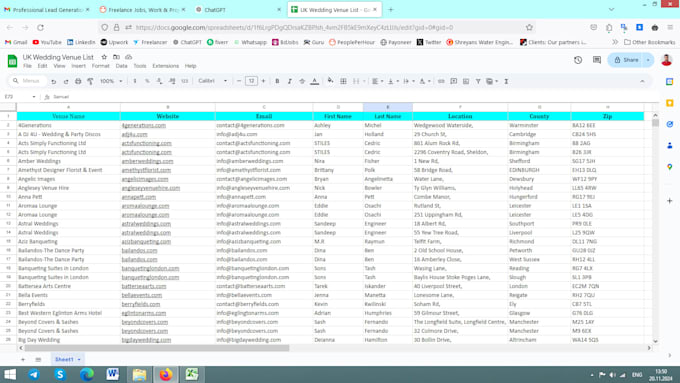Collapse the toolbar with chevron
The width and height of the screenshot is (680, 383).
click(x=642, y=81)
